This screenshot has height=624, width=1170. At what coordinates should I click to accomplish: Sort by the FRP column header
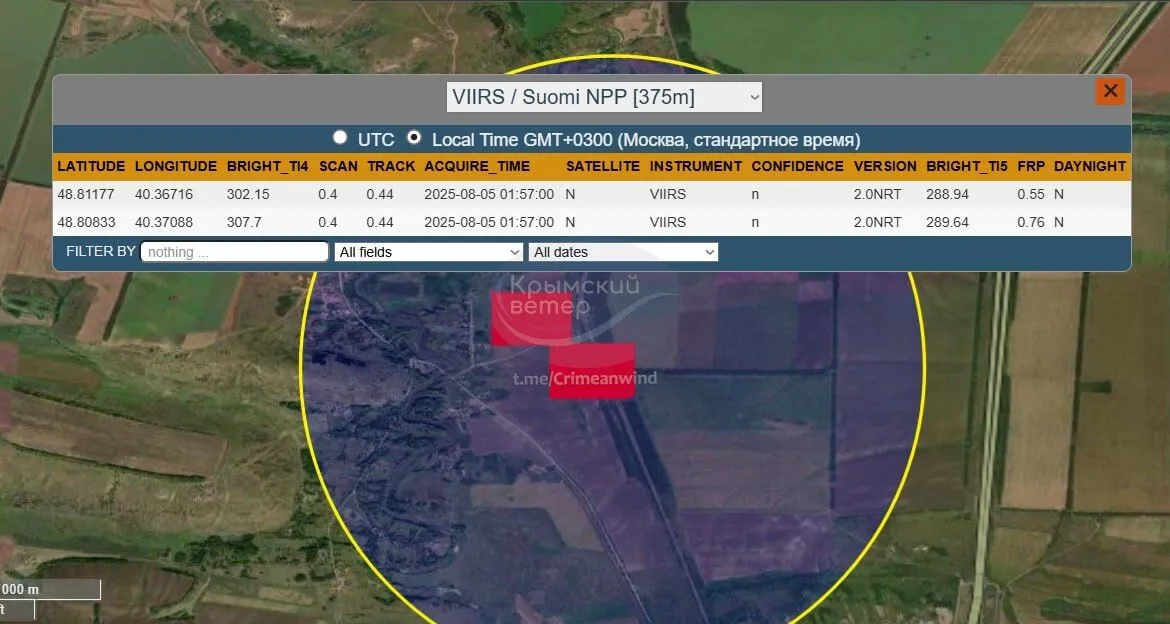tap(1031, 166)
